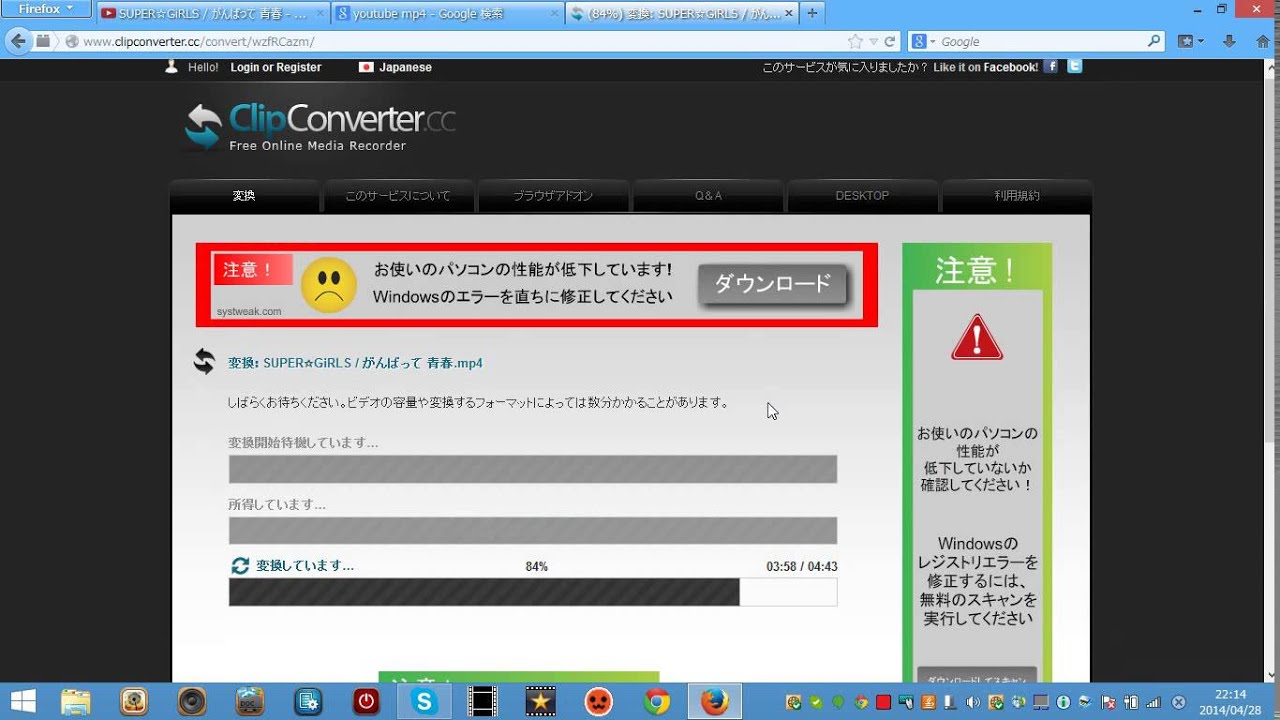1280x720 pixels.
Task: Open the Windows Start button
Action: click(23, 701)
